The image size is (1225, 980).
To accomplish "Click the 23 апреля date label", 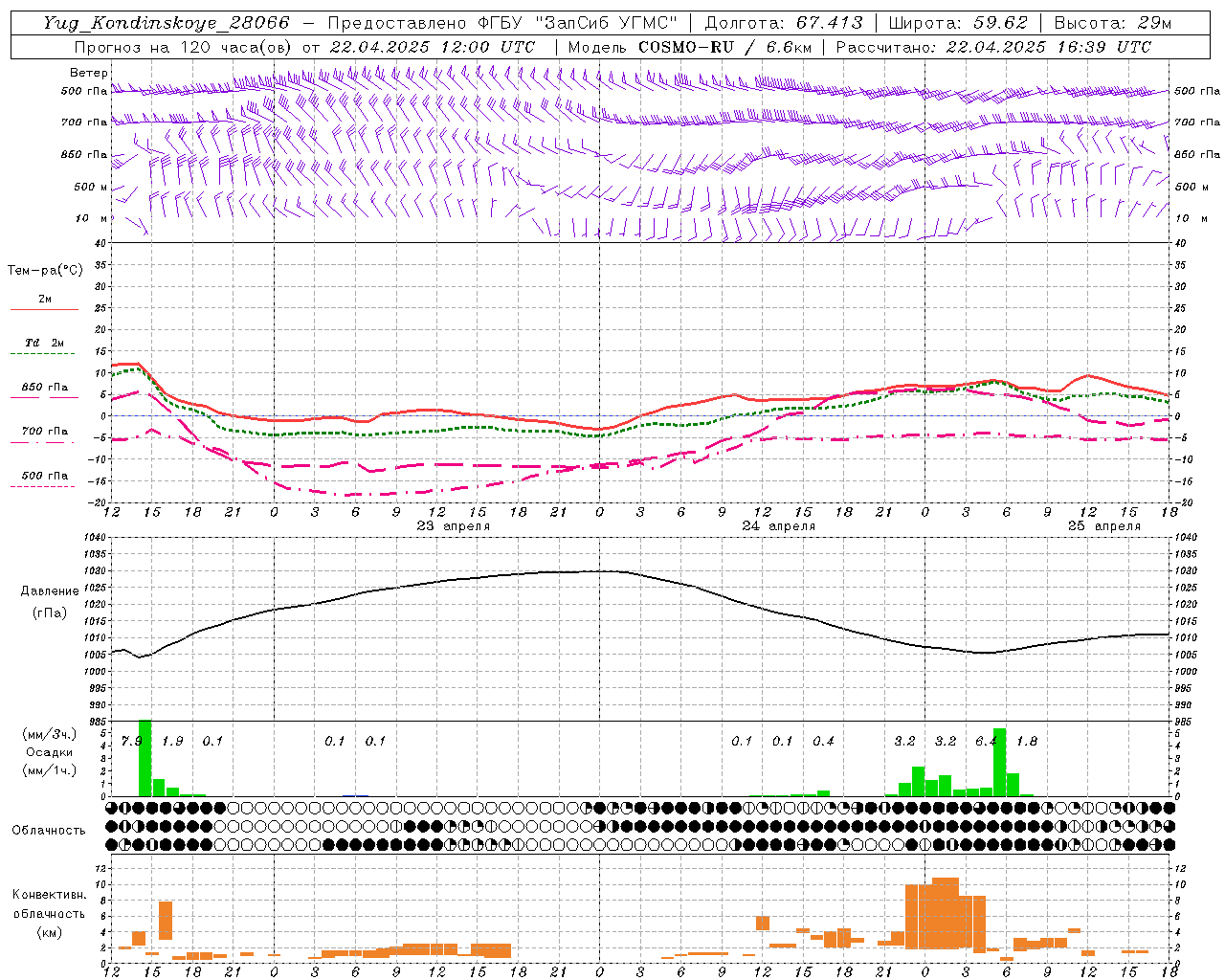I will coord(454,526).
